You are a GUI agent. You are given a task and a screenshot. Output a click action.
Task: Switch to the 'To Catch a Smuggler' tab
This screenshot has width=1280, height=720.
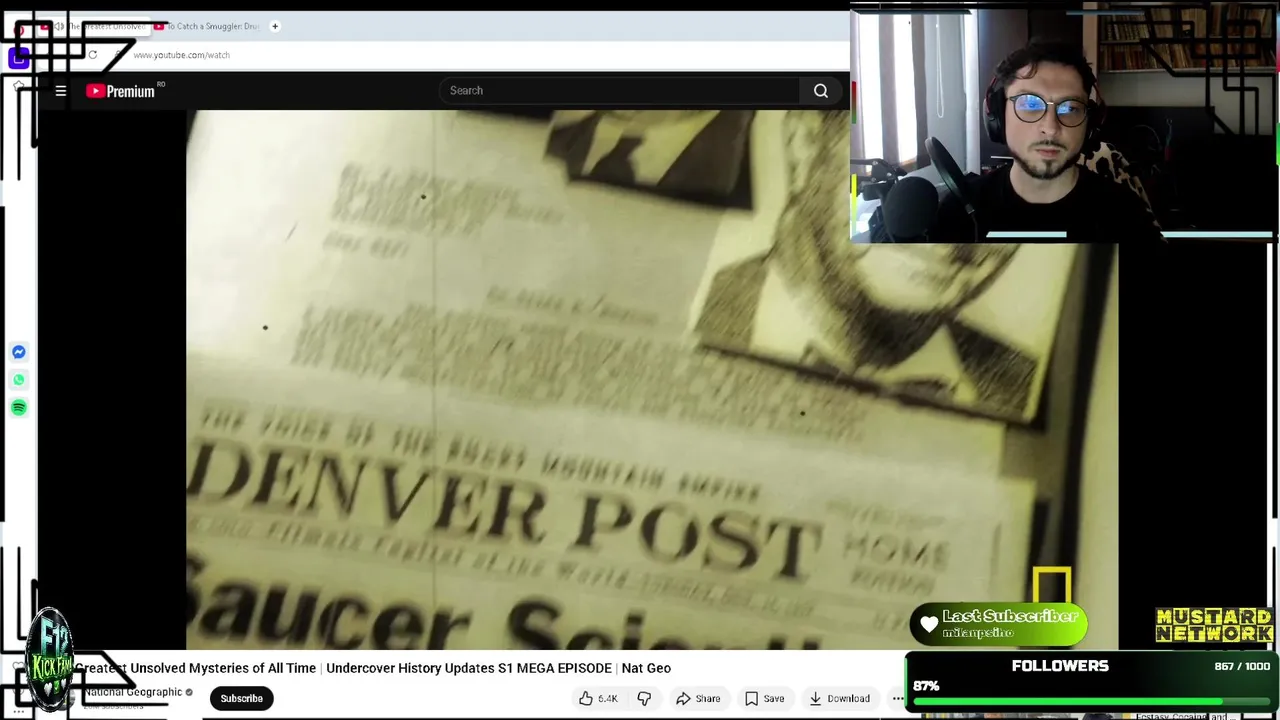pyautogui.click(x=205, y=26)
